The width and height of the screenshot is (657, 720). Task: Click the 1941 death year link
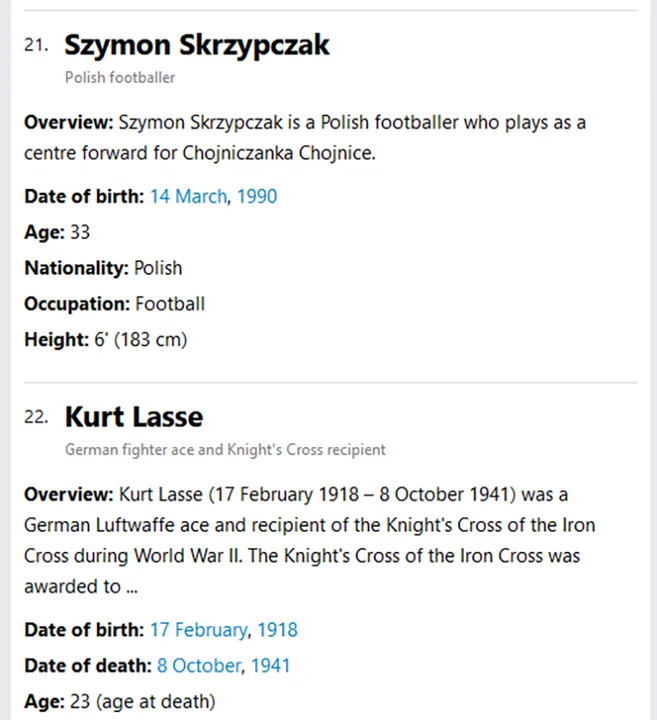271,666
